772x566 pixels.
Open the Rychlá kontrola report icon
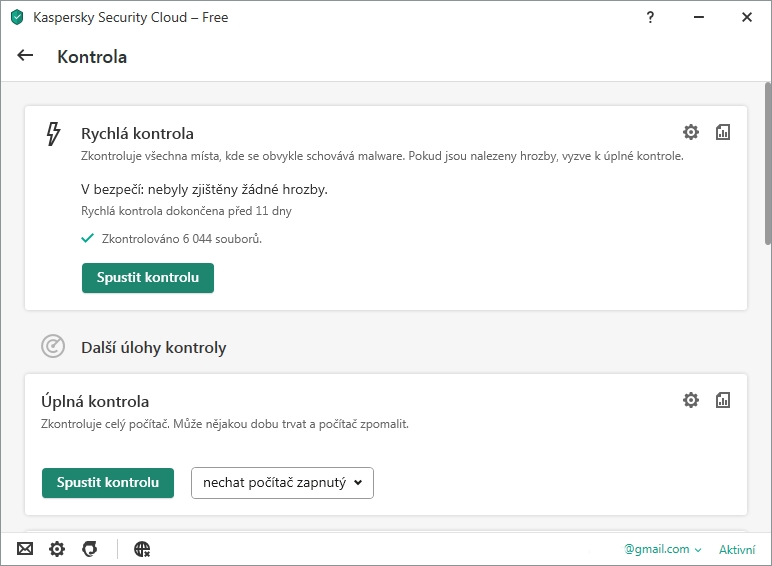pyautogui.click(x=723, y=132)
